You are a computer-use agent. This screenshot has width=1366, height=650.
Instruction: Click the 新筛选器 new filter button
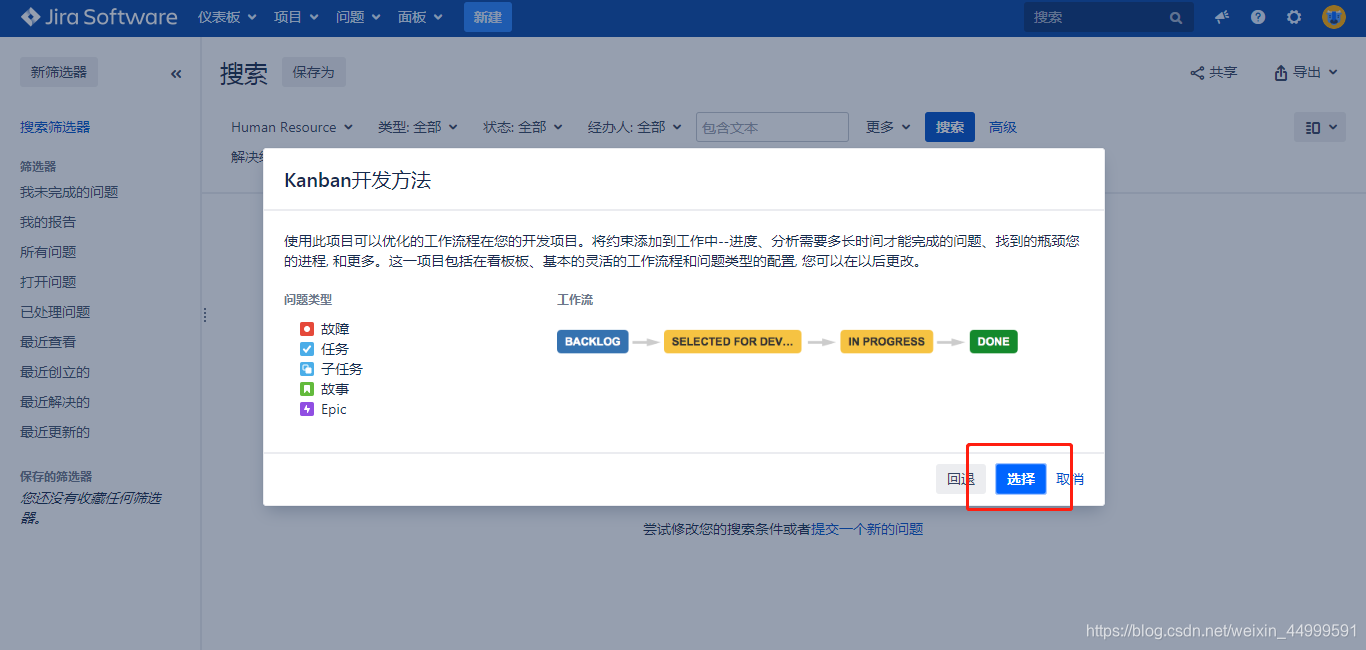59,72
